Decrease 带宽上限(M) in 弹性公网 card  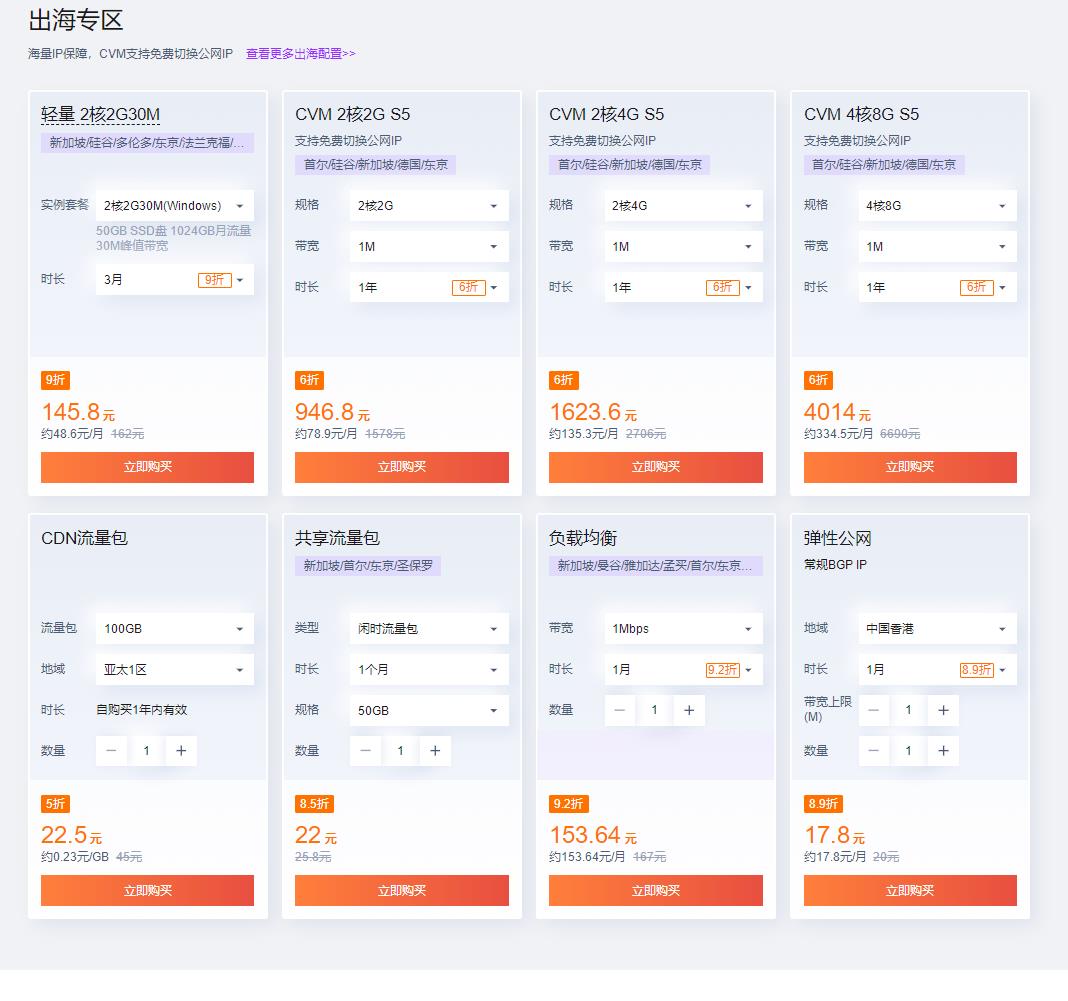(x=874, y=710)
